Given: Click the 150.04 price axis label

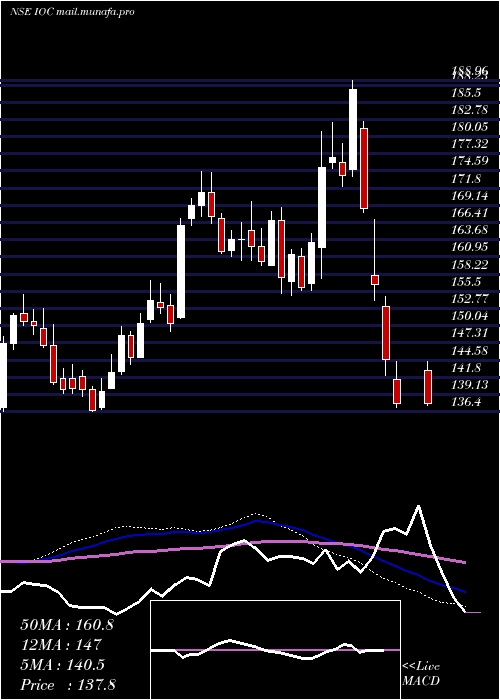Looking at the screenshot, I should click(x=469, y=316).
